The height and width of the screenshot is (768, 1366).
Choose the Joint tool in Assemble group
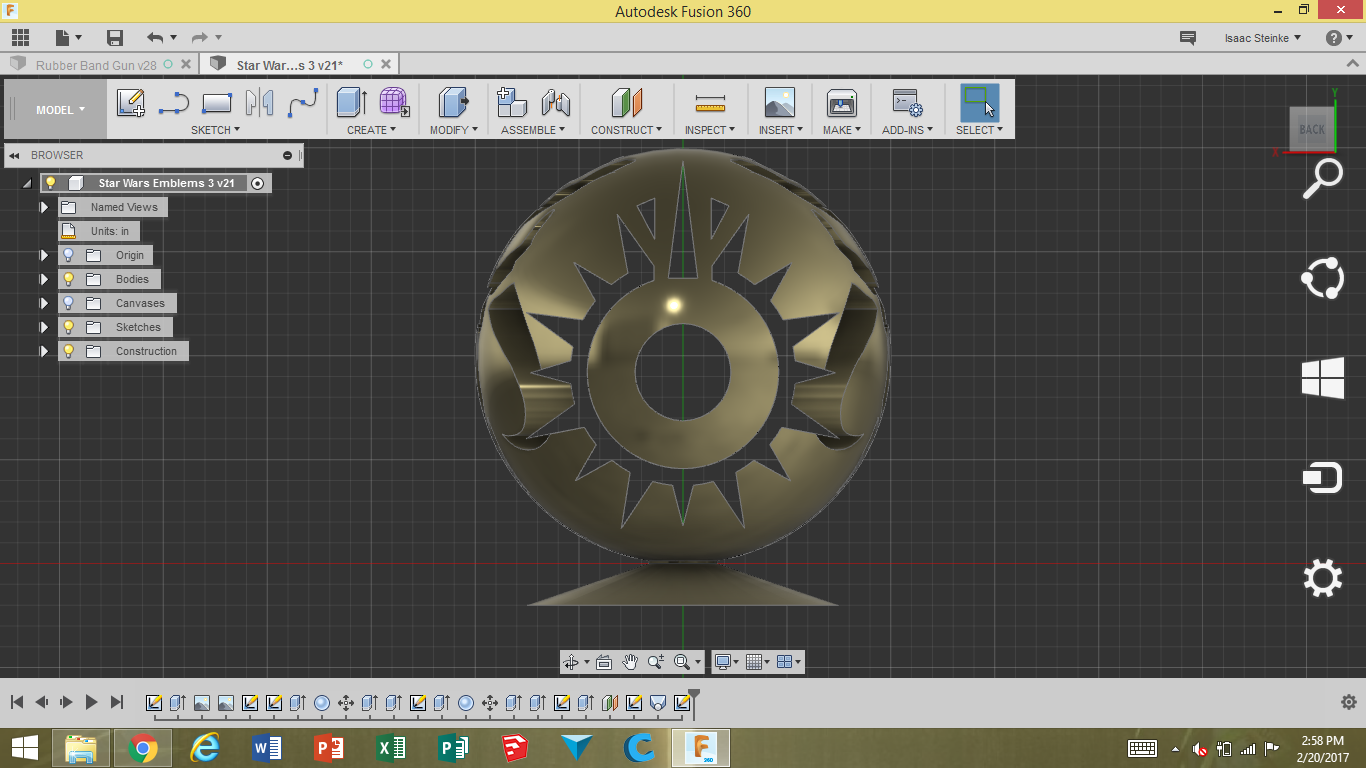pos(555,102)
